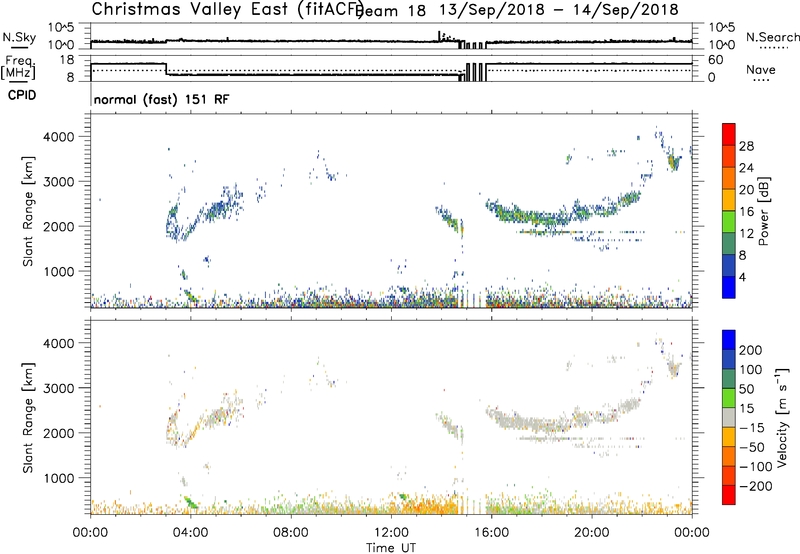Pick the dark green 50–100 Velocity segment
The height and width of the screenshot is (554, 800).
tap(729, 379)
